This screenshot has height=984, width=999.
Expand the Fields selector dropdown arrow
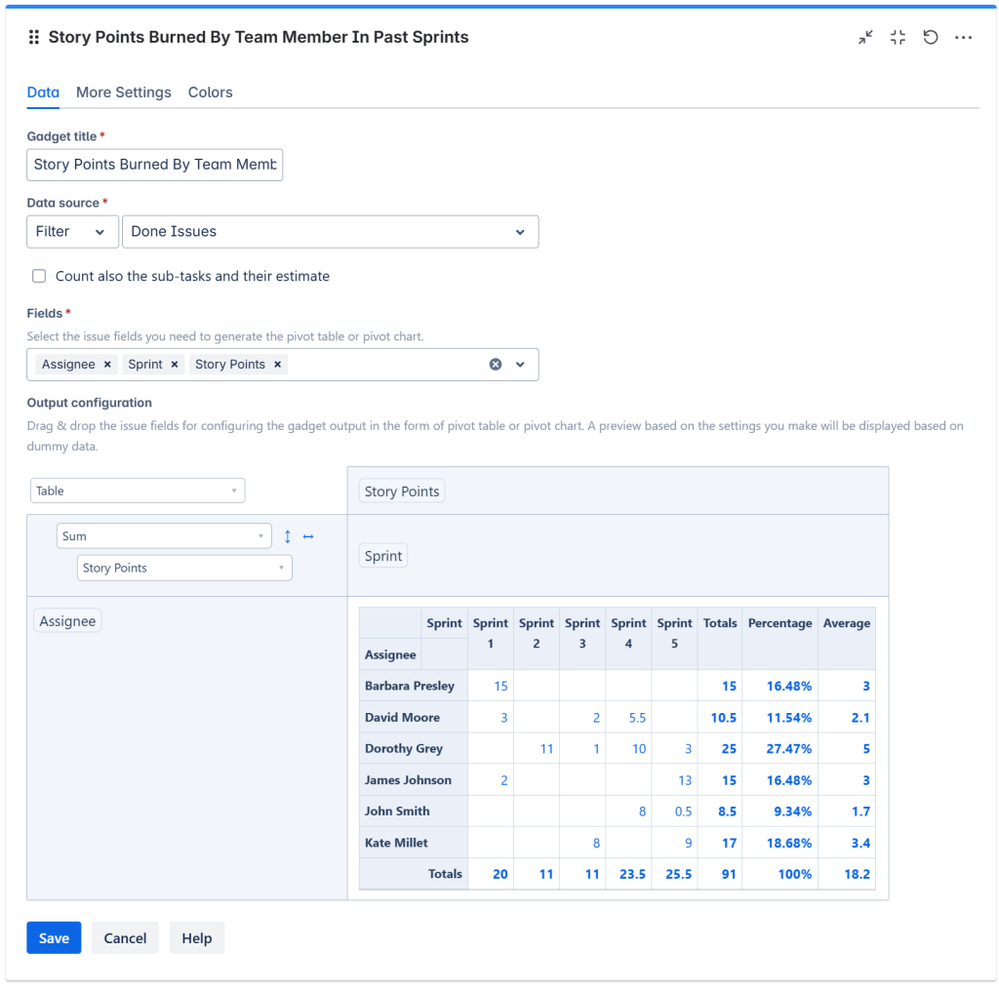[x=521, y=365]
